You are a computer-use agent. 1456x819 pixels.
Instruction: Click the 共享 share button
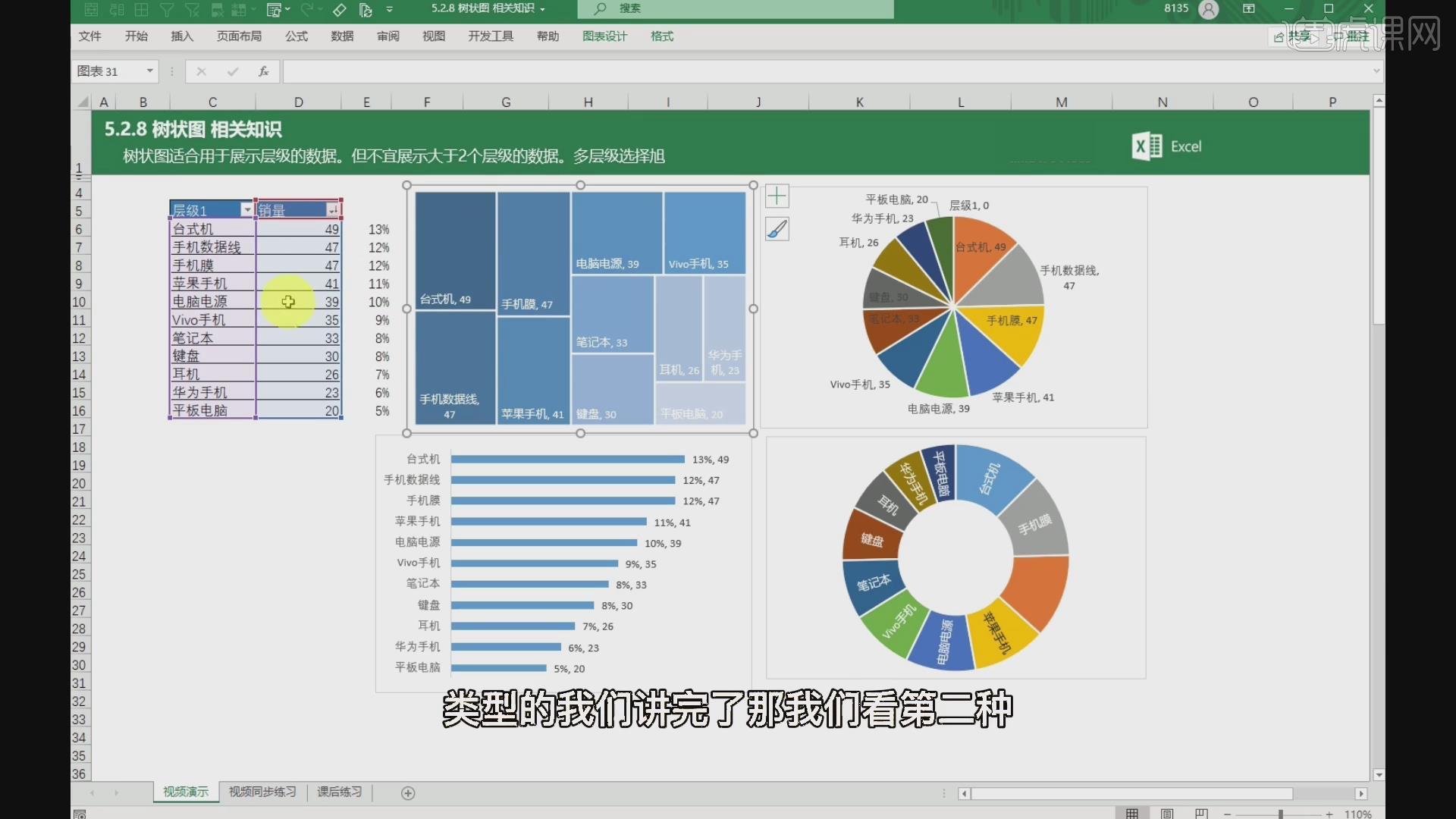click(1294, 36)
